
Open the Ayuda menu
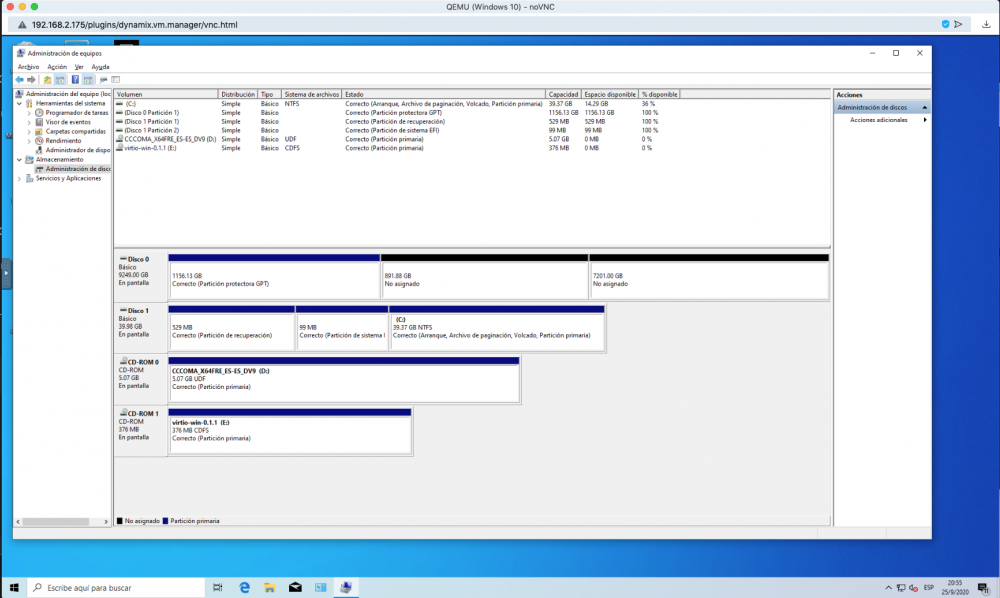click(100, 67)
